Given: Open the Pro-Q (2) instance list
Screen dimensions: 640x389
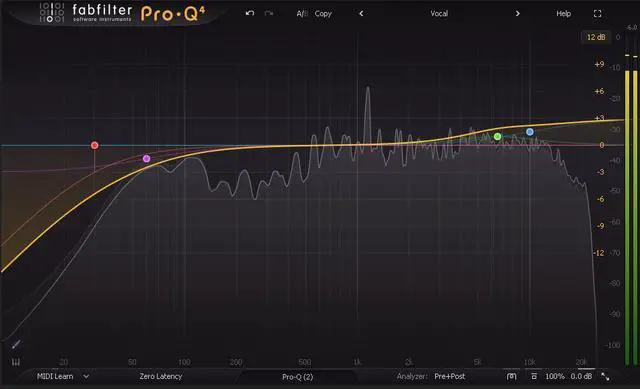Looking at the screenshot, I should pos(298,377).
